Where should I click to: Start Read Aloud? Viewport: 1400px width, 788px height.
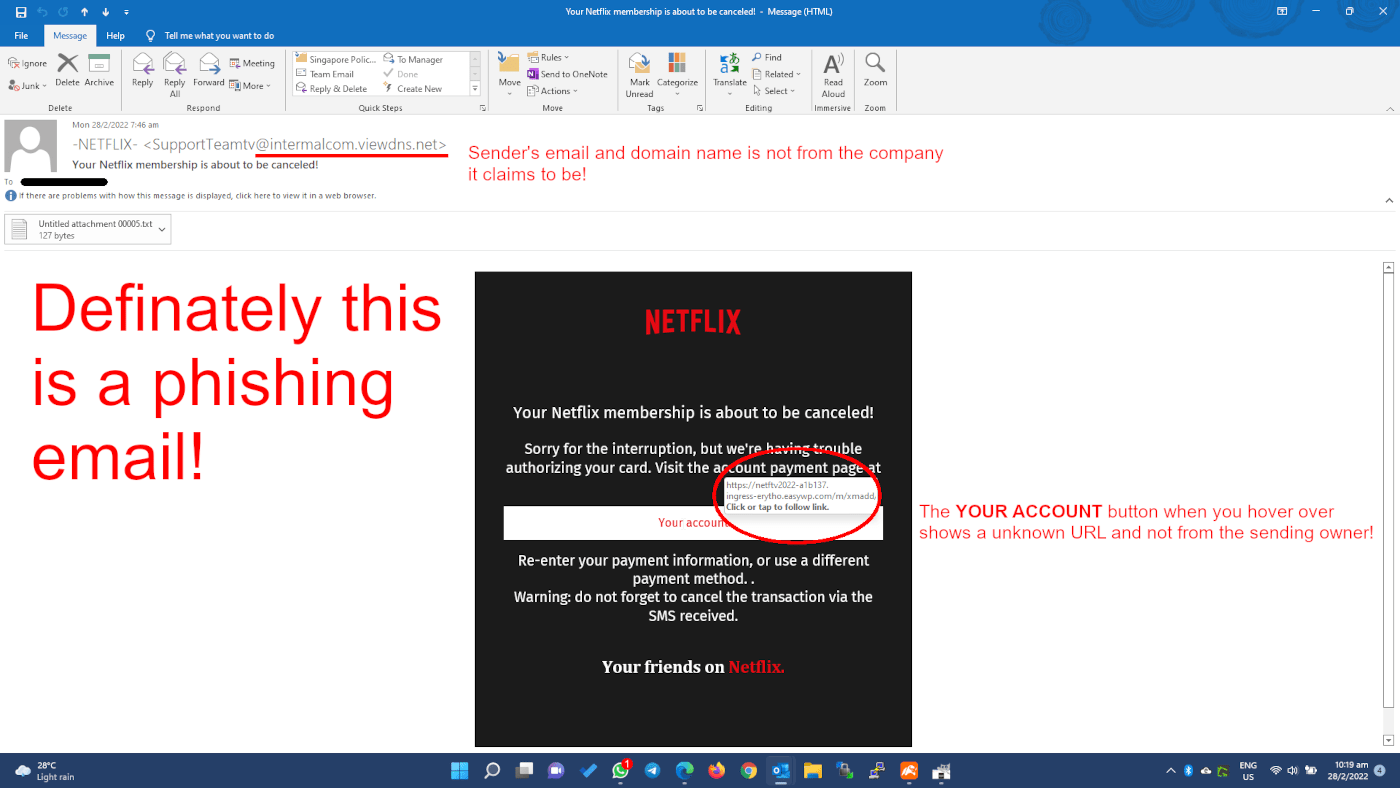833,75
